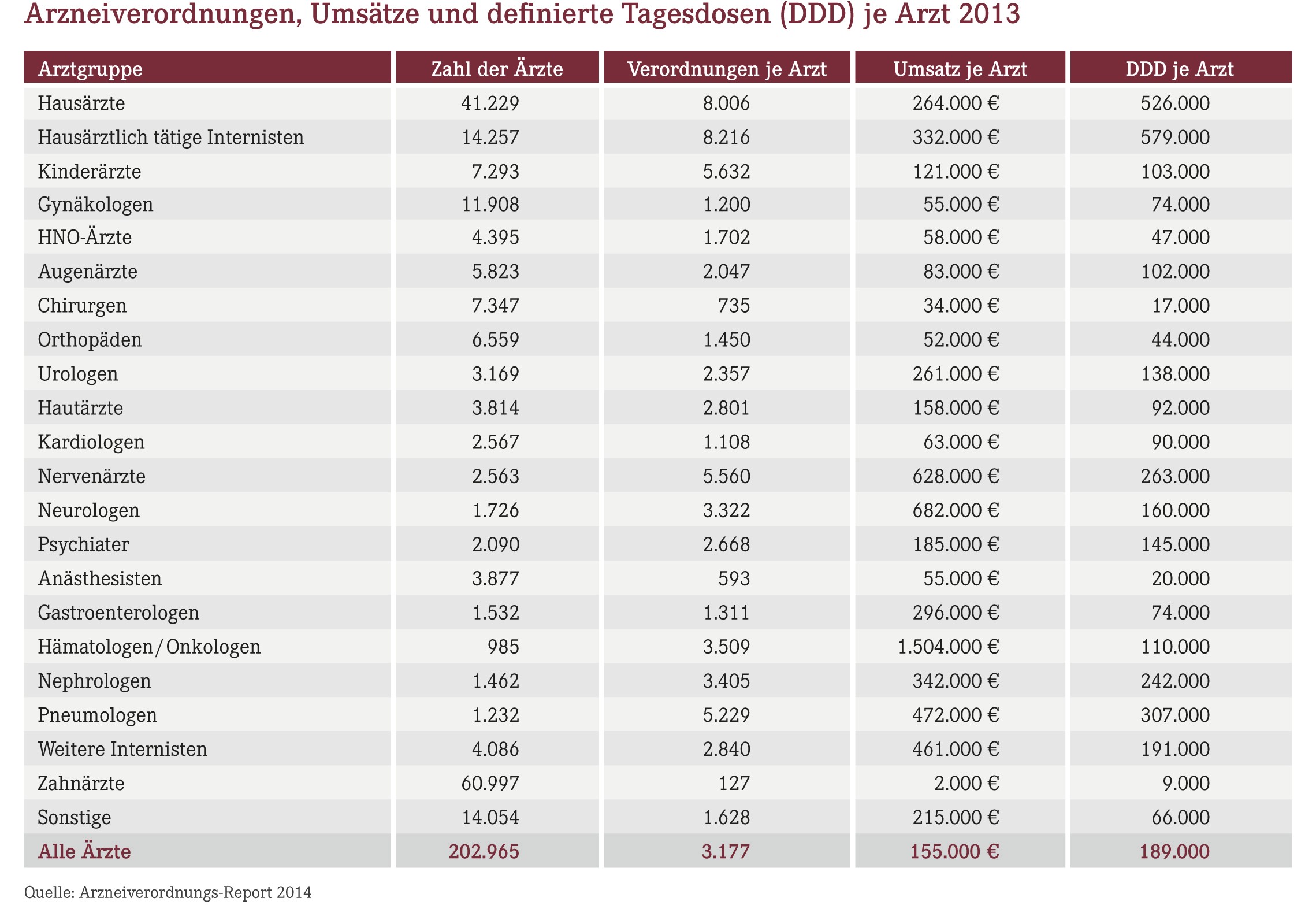Select the 'Psychiater' row label

[83, 544]
